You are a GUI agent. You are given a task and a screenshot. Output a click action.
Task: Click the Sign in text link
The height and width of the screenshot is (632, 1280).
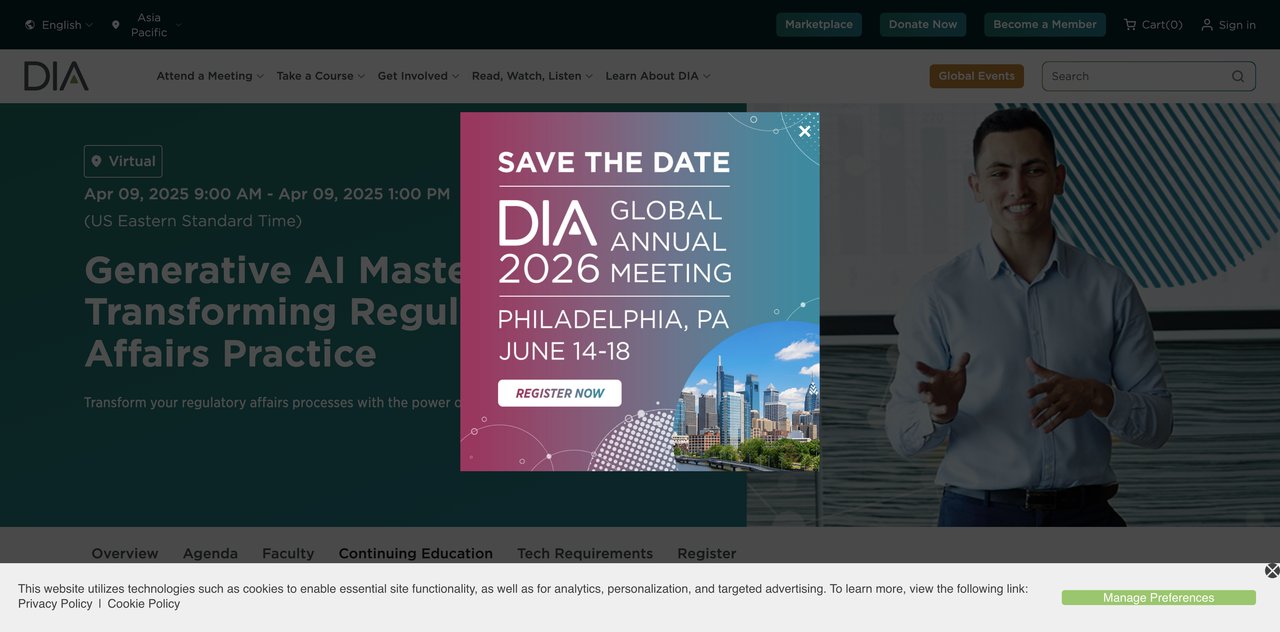[1237, 25]
